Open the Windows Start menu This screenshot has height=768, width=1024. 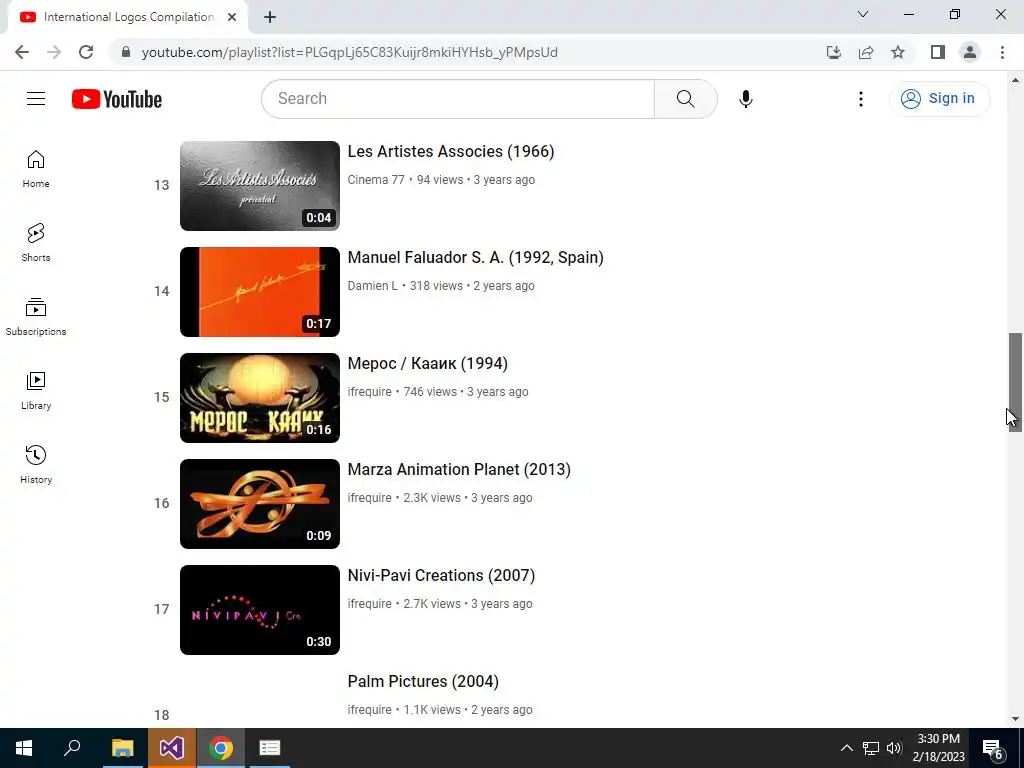[24, 748]
